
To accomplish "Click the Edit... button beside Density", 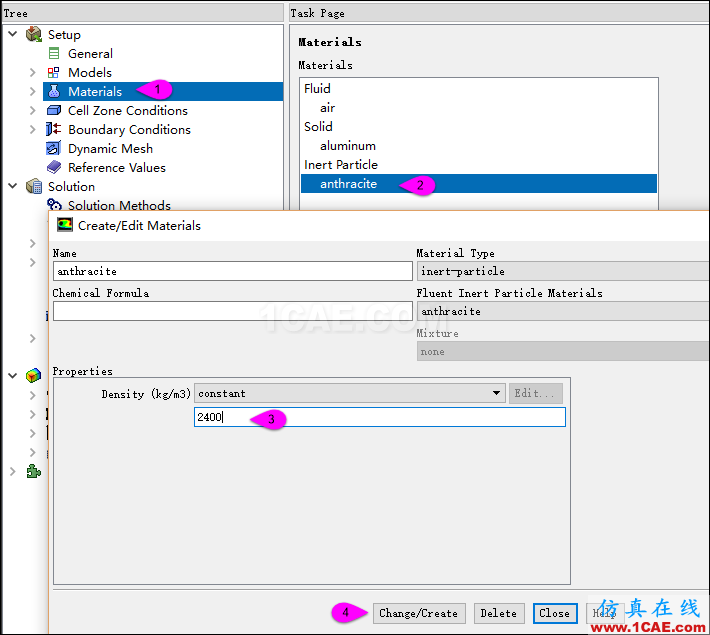I will point(536,393).
